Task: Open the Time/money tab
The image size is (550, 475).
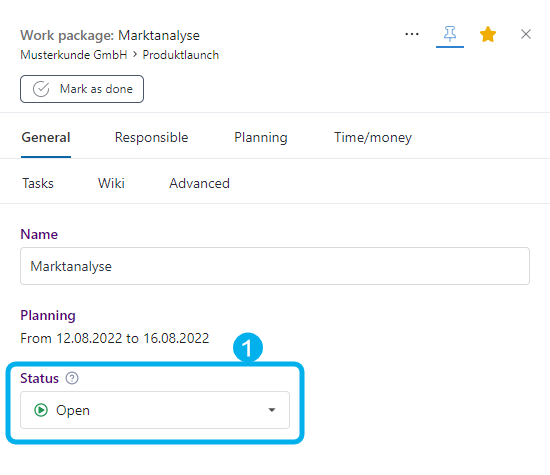Action: point(373,138)
